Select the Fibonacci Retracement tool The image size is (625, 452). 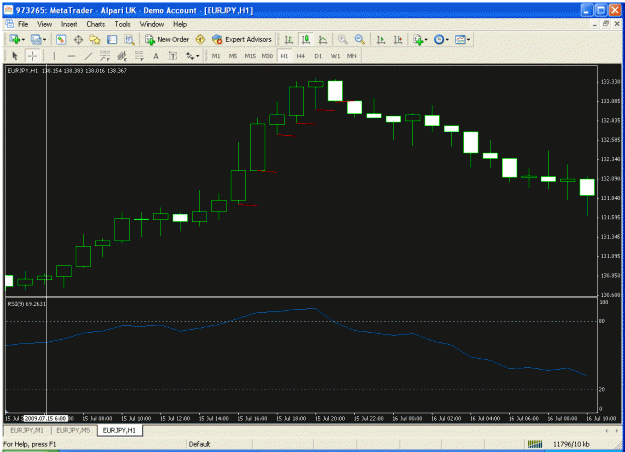139,56
